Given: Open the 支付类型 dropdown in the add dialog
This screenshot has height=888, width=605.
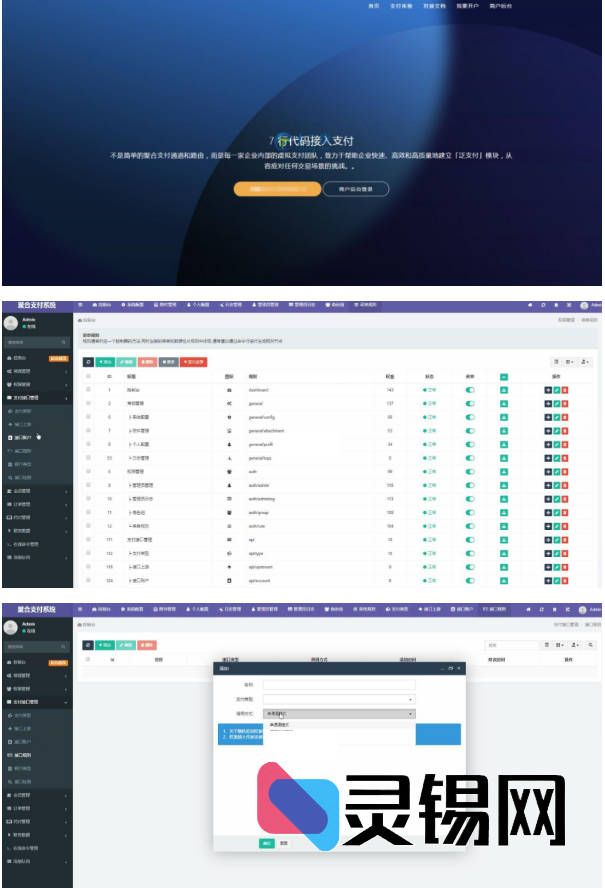Looking at the screenshot, I should (339, 699).
